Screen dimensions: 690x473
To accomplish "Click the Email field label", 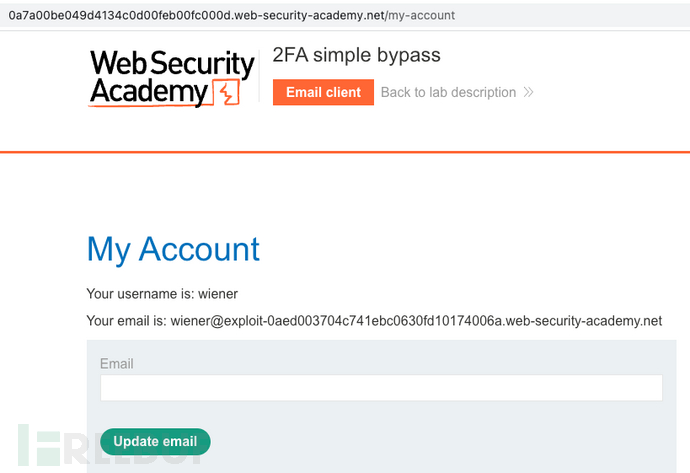I will (x=117, y=363).
